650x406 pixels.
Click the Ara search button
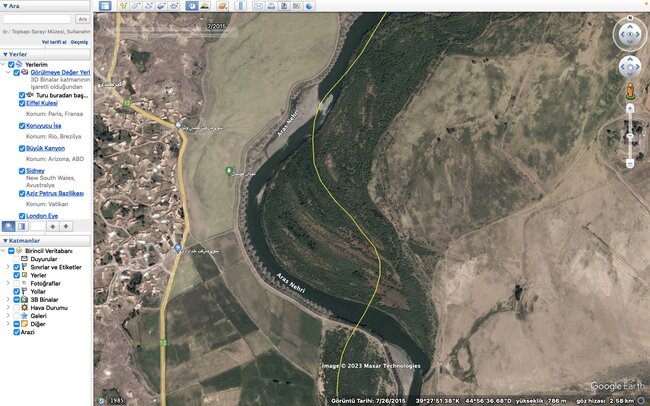point(83,19)
